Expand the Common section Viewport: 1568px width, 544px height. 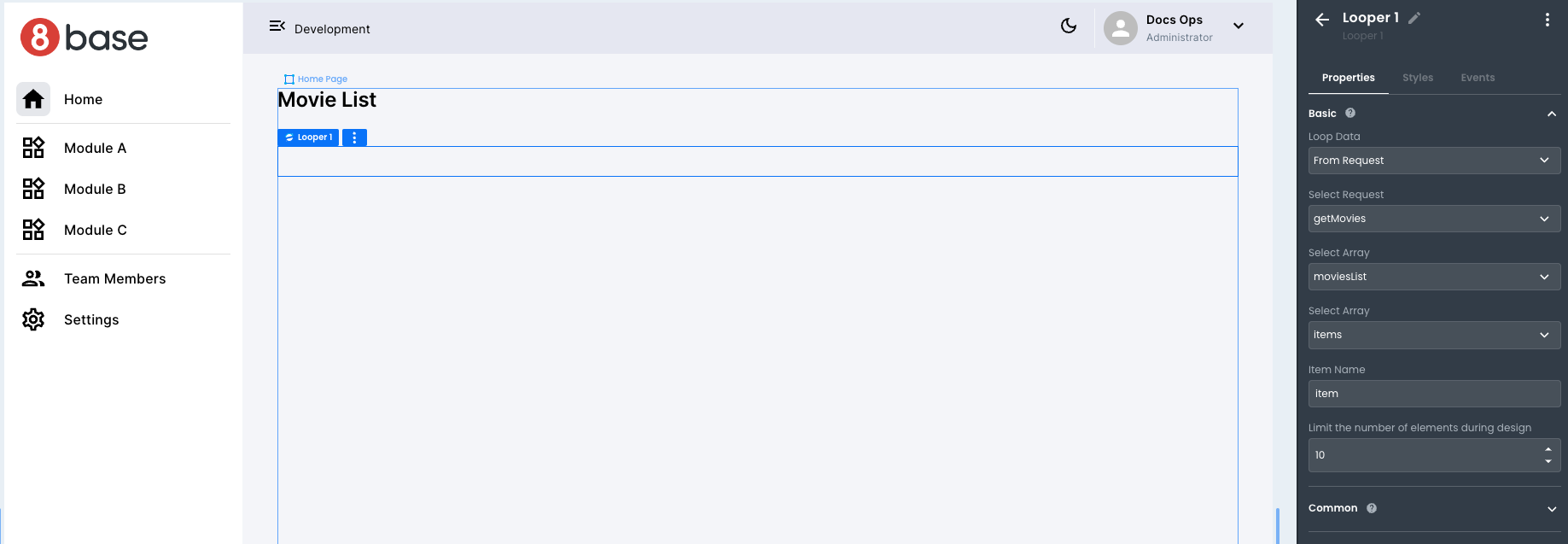pos(1551,509)
